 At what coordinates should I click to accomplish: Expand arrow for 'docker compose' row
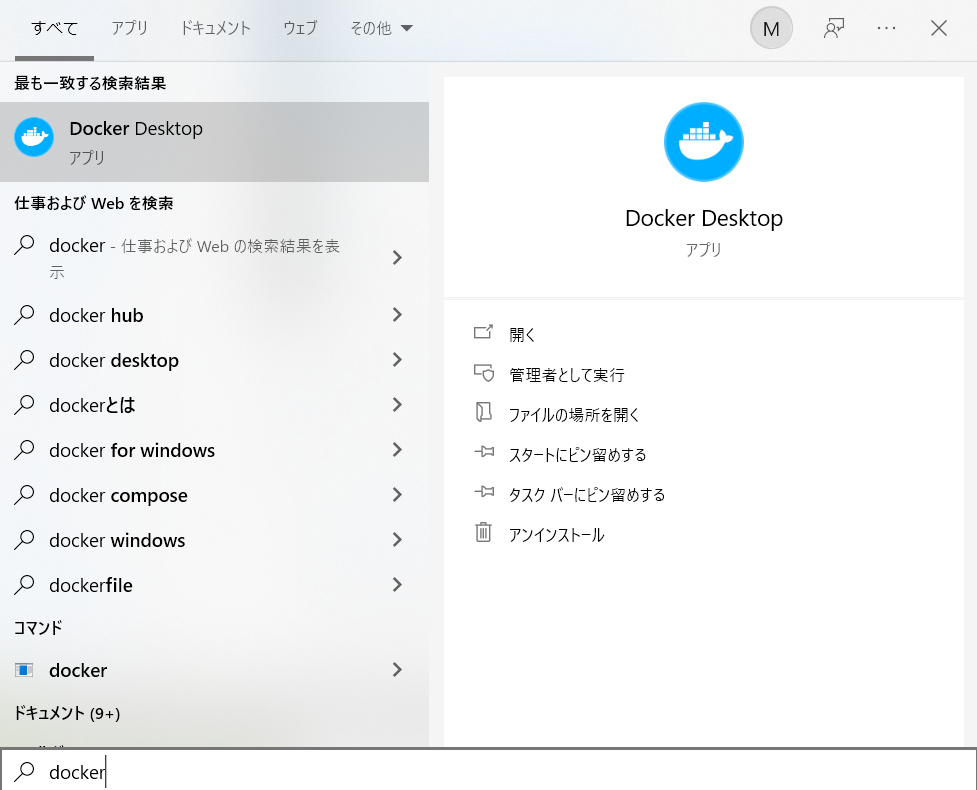[397, 495]
